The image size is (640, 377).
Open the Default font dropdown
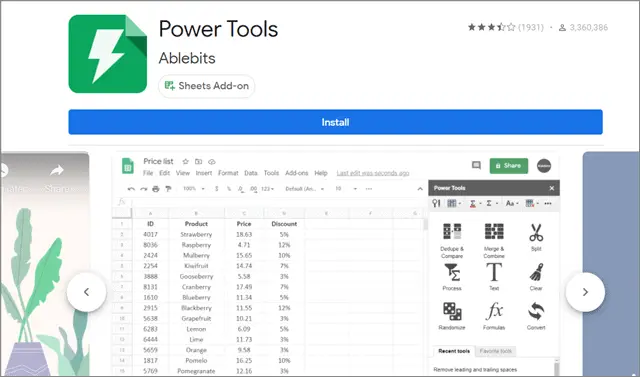click(x=304, y=189)
